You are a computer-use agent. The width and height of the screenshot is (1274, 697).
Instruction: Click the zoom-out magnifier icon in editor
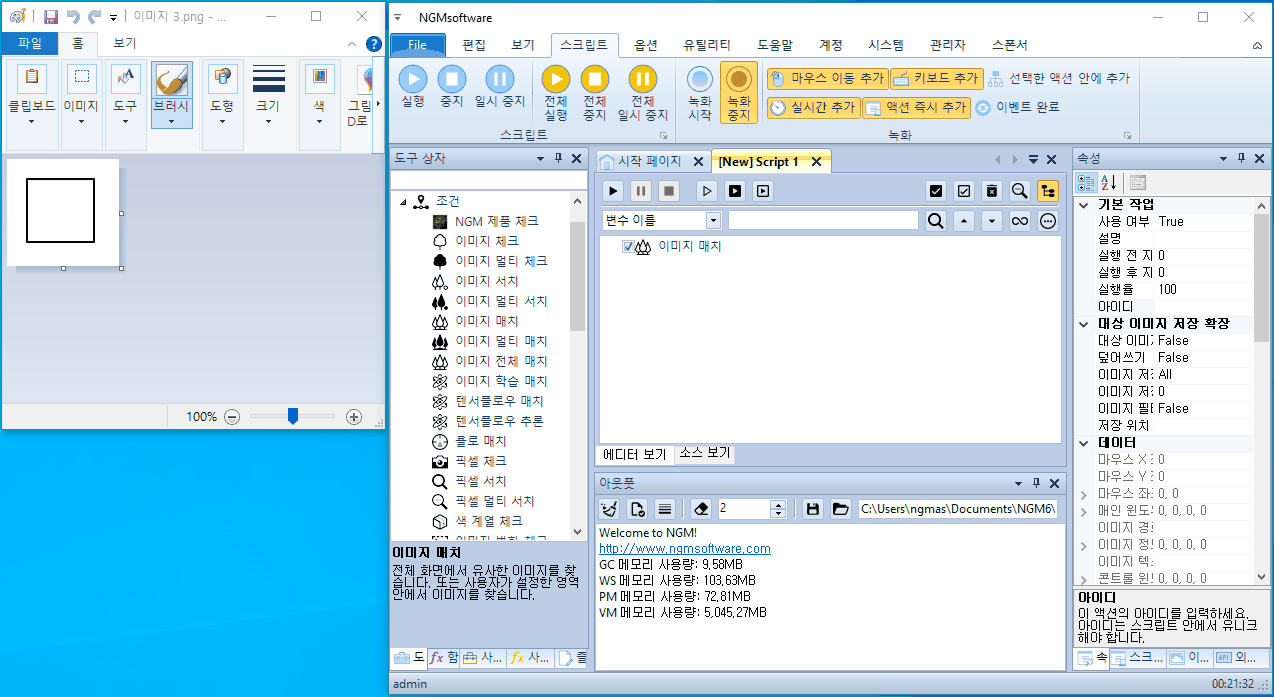(1019, 190)
